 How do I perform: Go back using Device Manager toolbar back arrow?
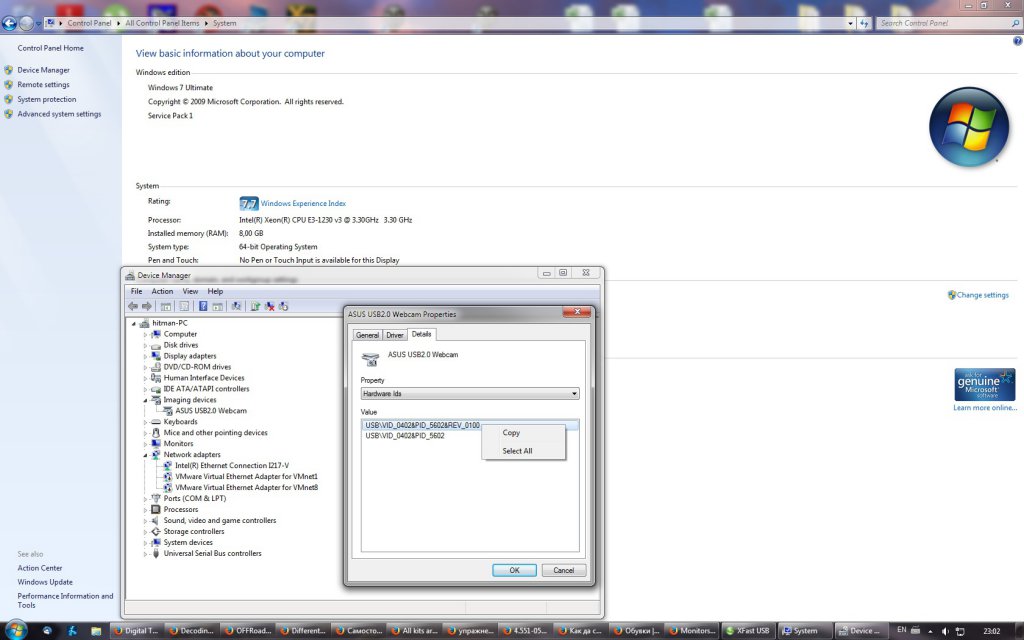click(x=133, y=306)
